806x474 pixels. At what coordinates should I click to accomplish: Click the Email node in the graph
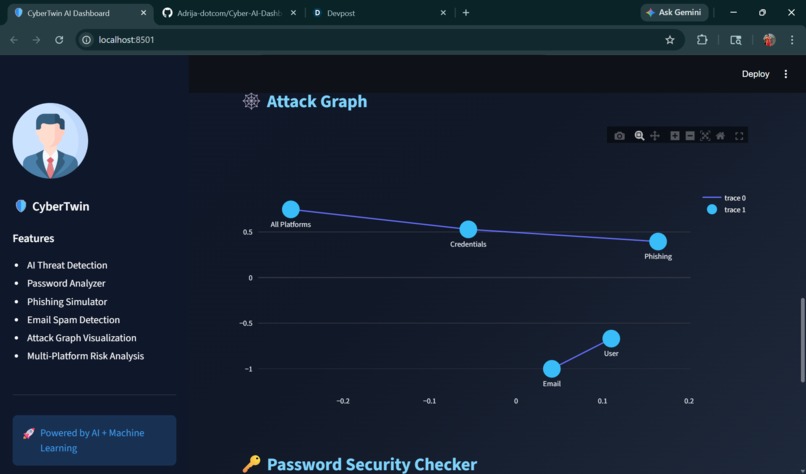pyautogui.click(x=552, y=369)
